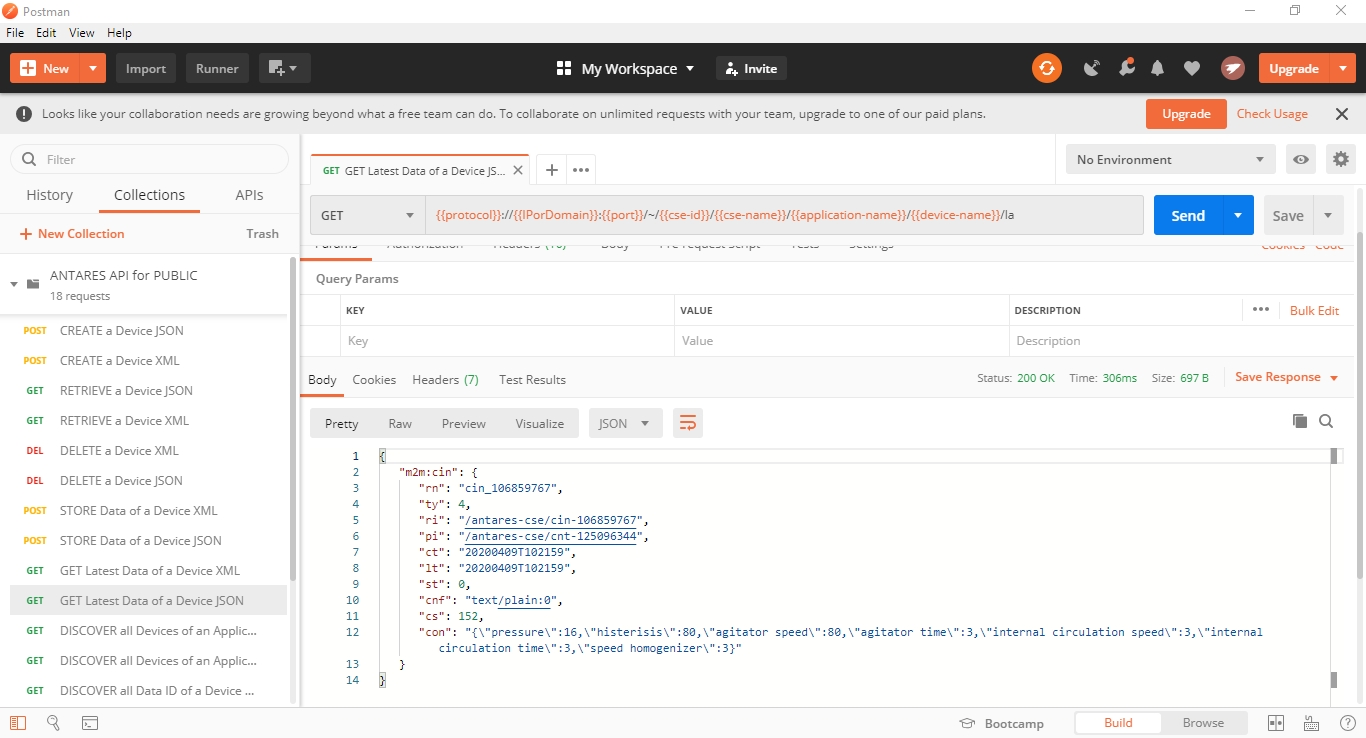Open the notifications bell
Screen dimensions: 1366x738
(x=1158, y=68)
